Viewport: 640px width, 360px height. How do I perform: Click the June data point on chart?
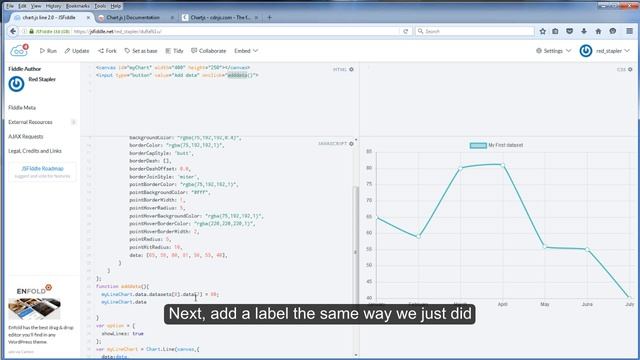(587, 249)
